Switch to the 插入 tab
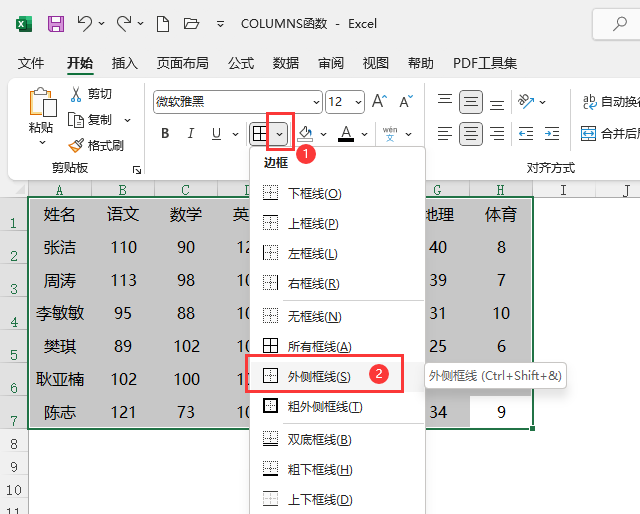The width and height of the screenshot is (640, 514). (x=124, y=63)
